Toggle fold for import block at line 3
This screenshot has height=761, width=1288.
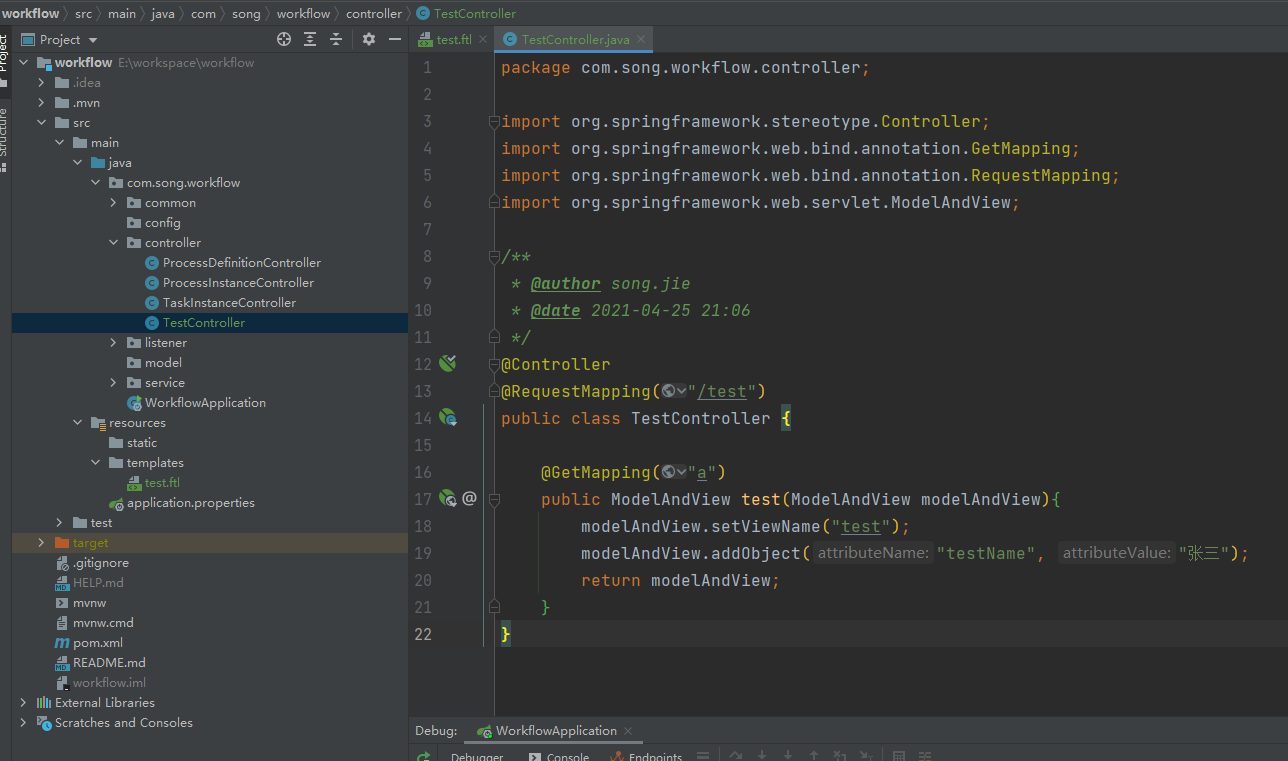pos(493,122)
